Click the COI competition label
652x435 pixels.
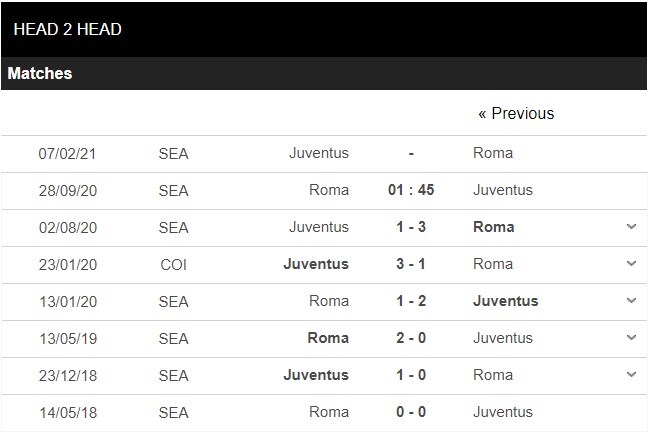[173, 264]
